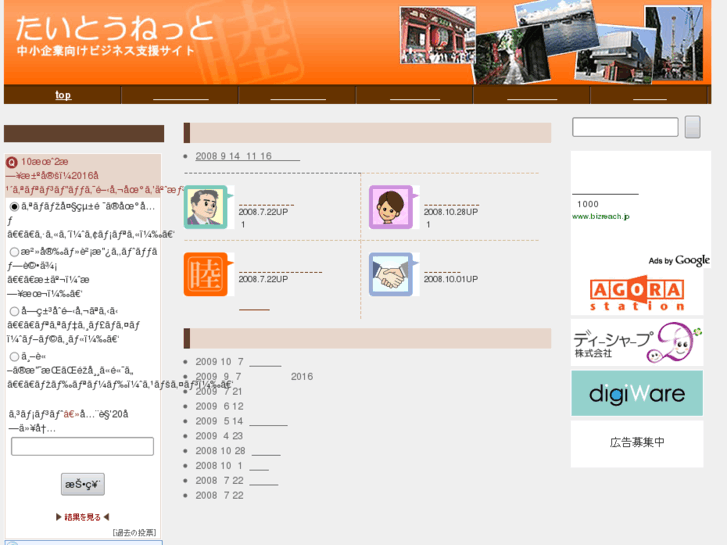Click the Ads by Google label
The image size is (727, 545).
679,261
